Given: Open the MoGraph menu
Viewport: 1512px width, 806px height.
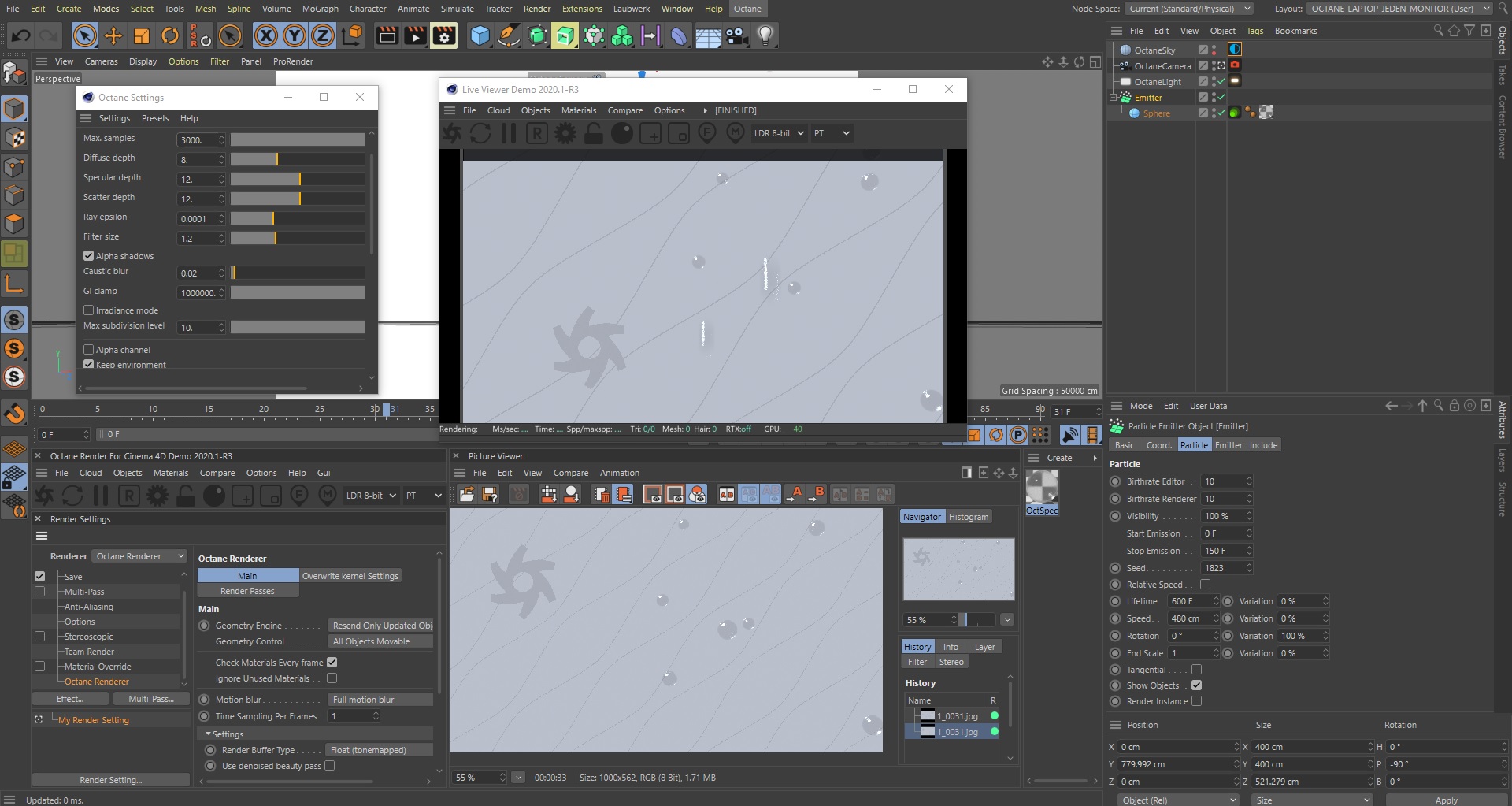Looking at the screenshot, I should click(320, 9).
